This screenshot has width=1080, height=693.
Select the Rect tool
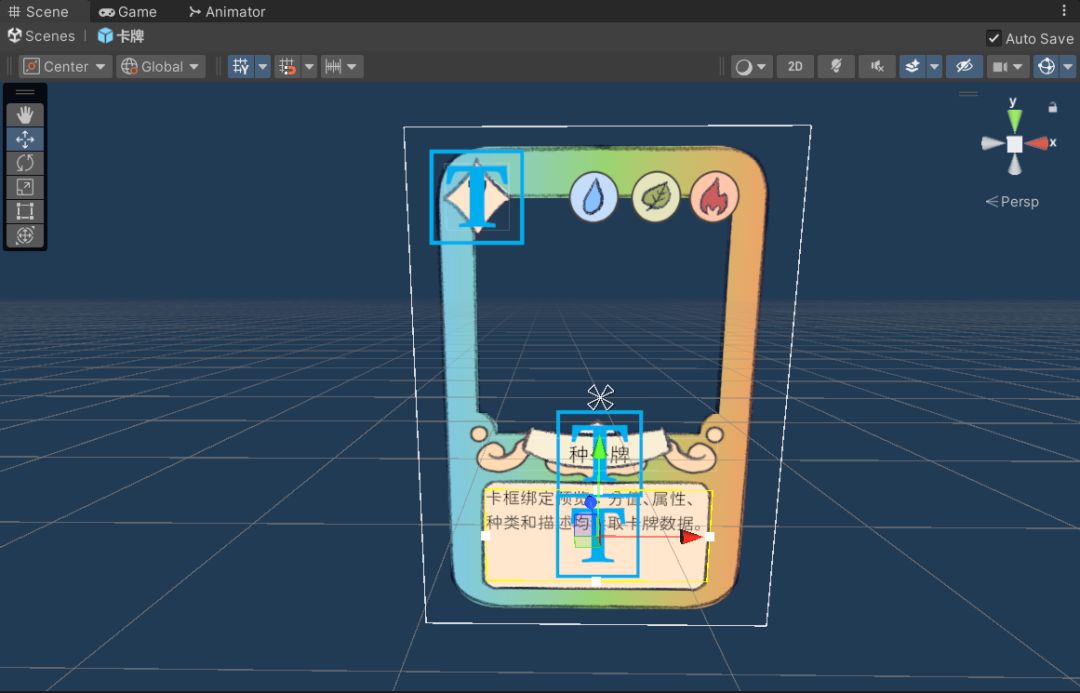(x=25, y=211)
